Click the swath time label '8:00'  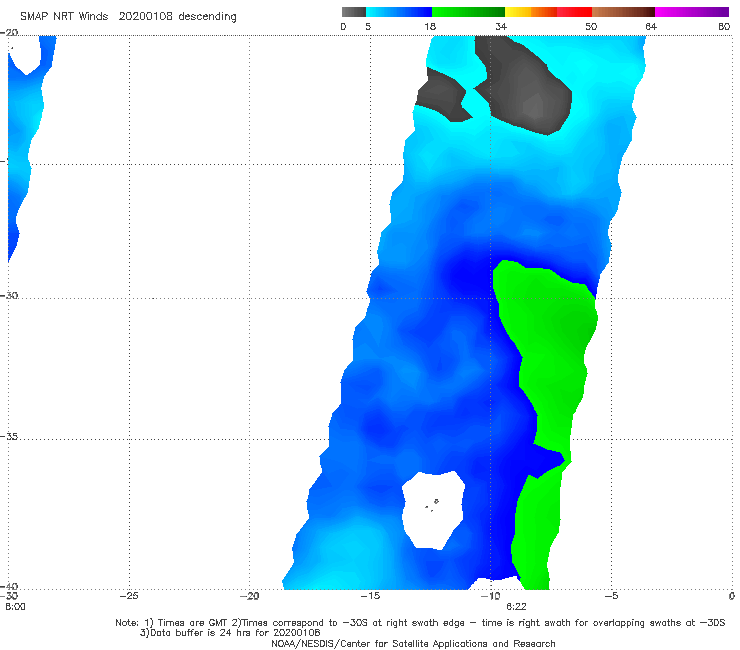click(15, 607)
